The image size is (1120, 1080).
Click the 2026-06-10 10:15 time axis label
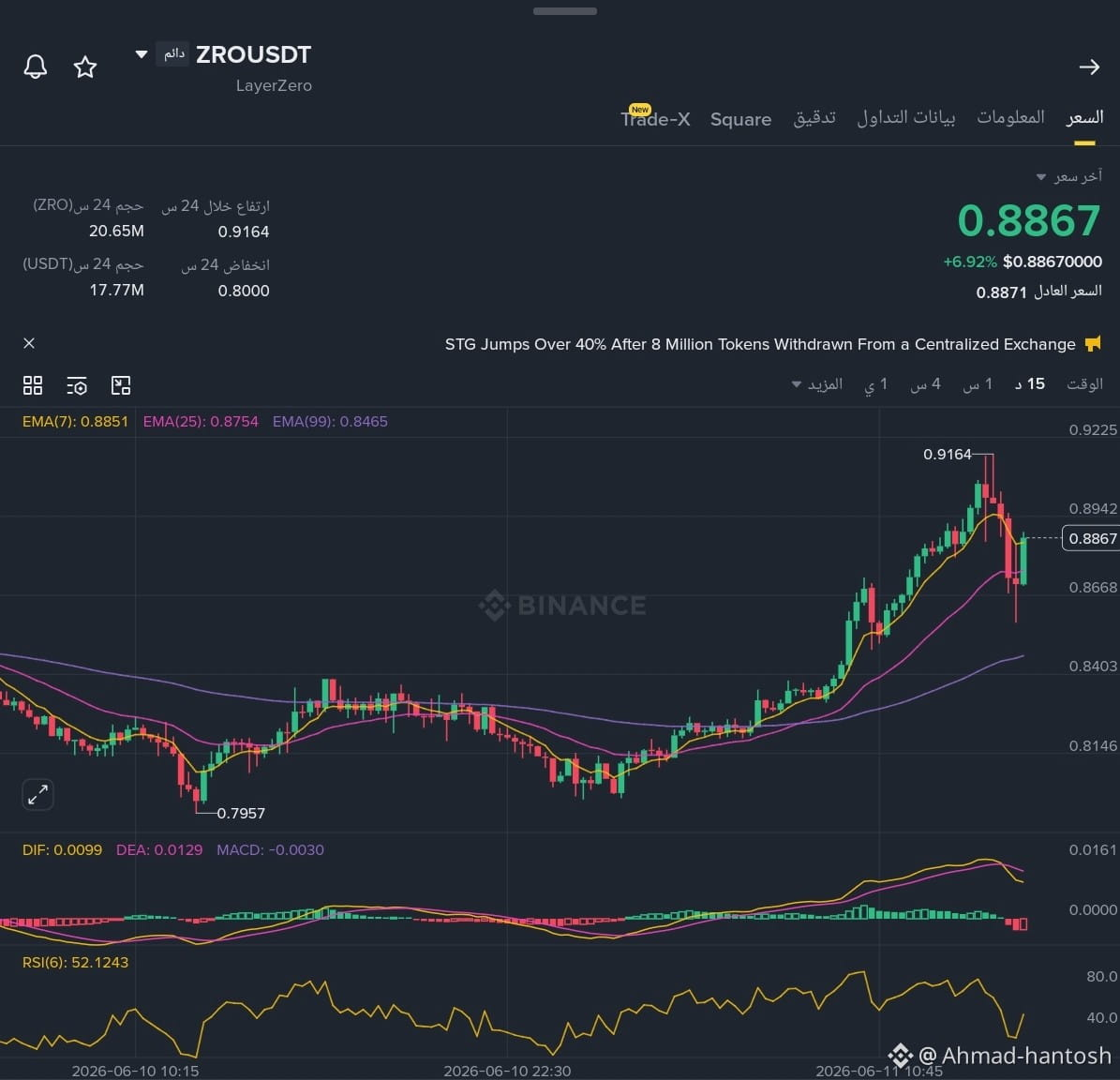[135, 1071]
